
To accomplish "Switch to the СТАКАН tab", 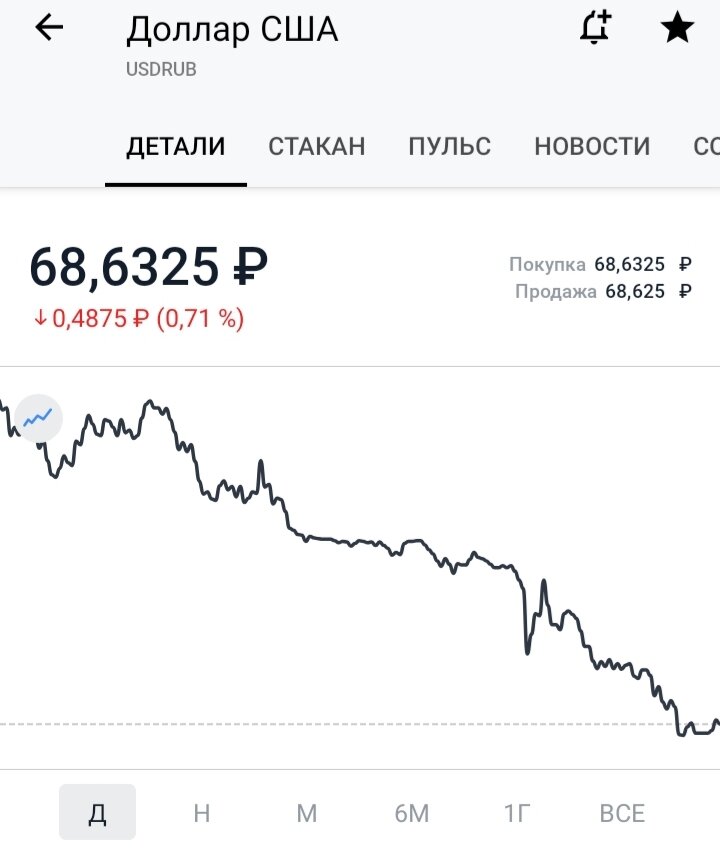I will click(315, 146).
